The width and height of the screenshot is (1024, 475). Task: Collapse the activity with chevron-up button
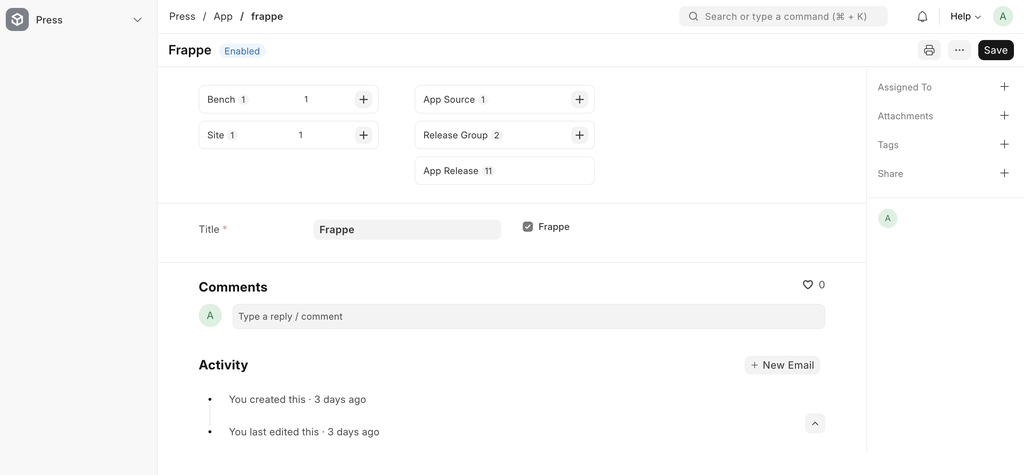pyautogui.click(x=815, y=424)
